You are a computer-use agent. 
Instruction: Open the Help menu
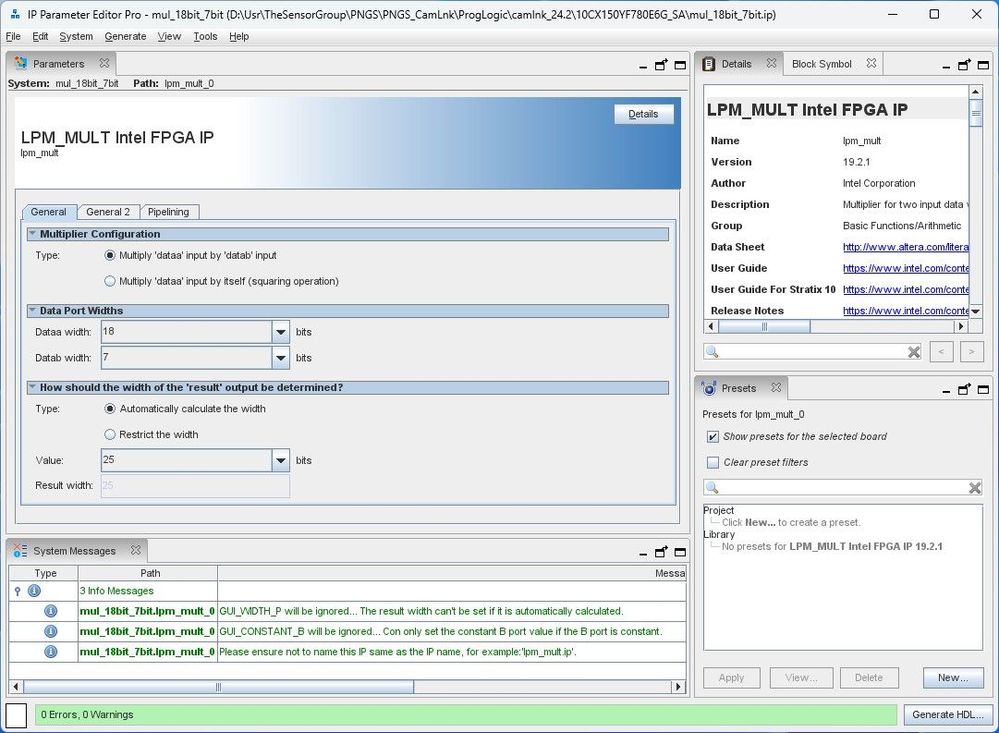pyautogui.click(x=239, y=36)
